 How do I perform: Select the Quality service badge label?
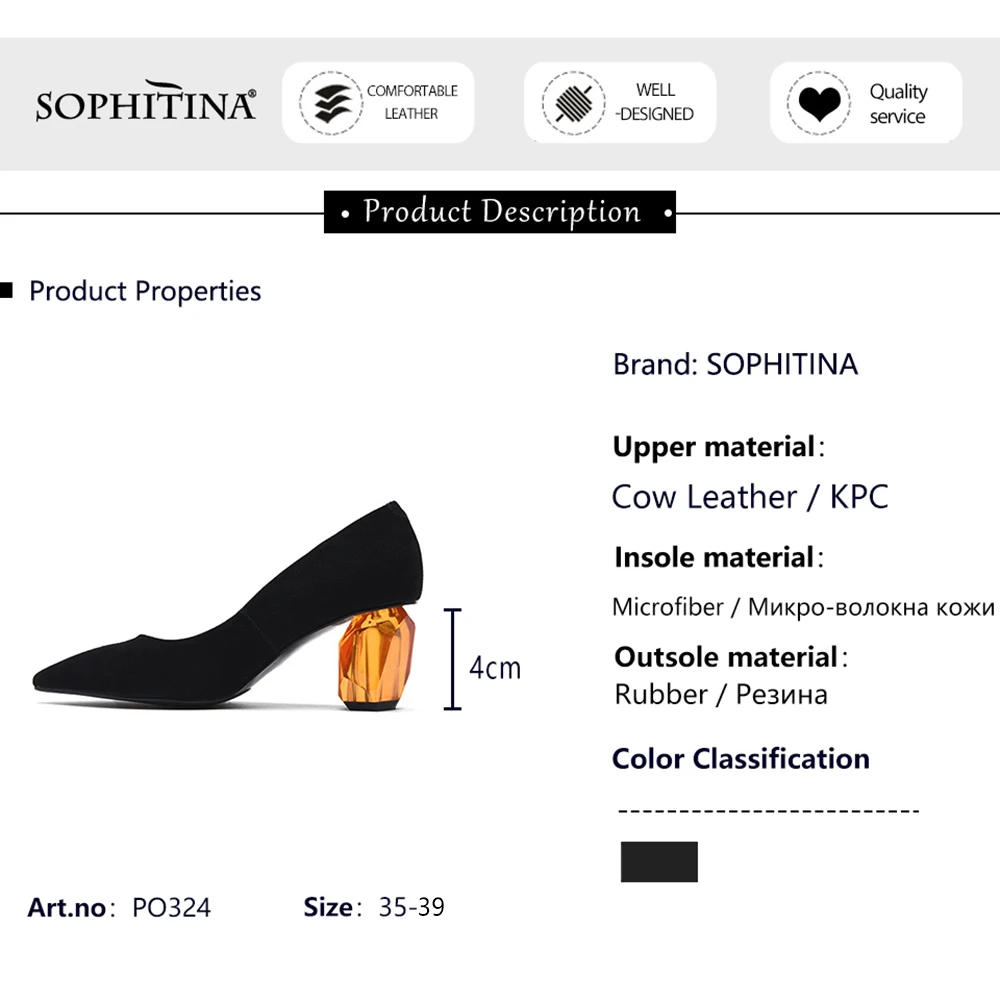[x=898, y=104]
